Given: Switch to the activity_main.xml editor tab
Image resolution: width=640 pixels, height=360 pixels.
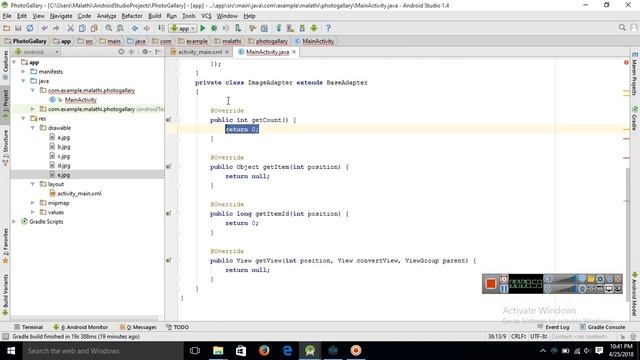Looking at the screenshot, I should (200, 52).
